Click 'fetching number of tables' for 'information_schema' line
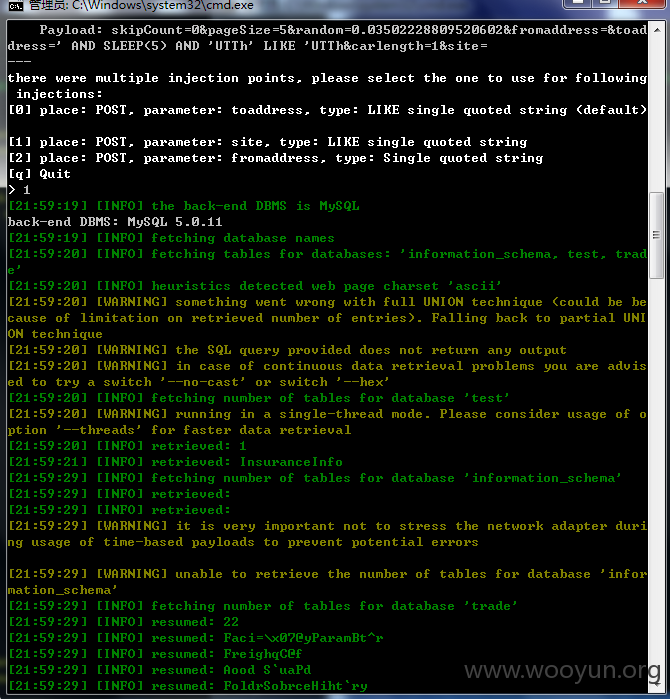The image size is (670, 699). 315,478
